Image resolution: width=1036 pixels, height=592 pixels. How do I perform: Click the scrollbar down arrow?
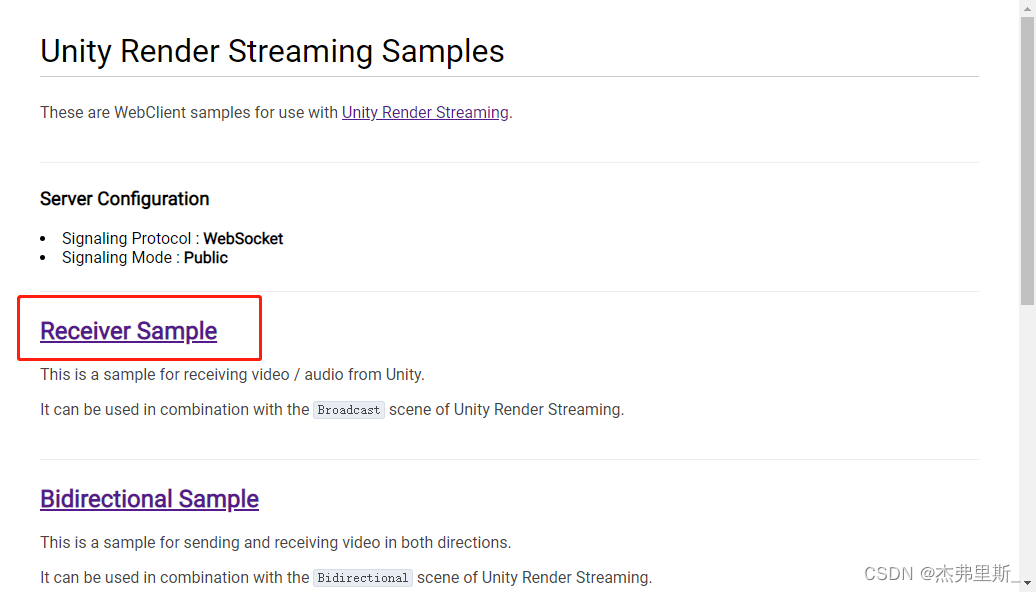click(1027, 584)
